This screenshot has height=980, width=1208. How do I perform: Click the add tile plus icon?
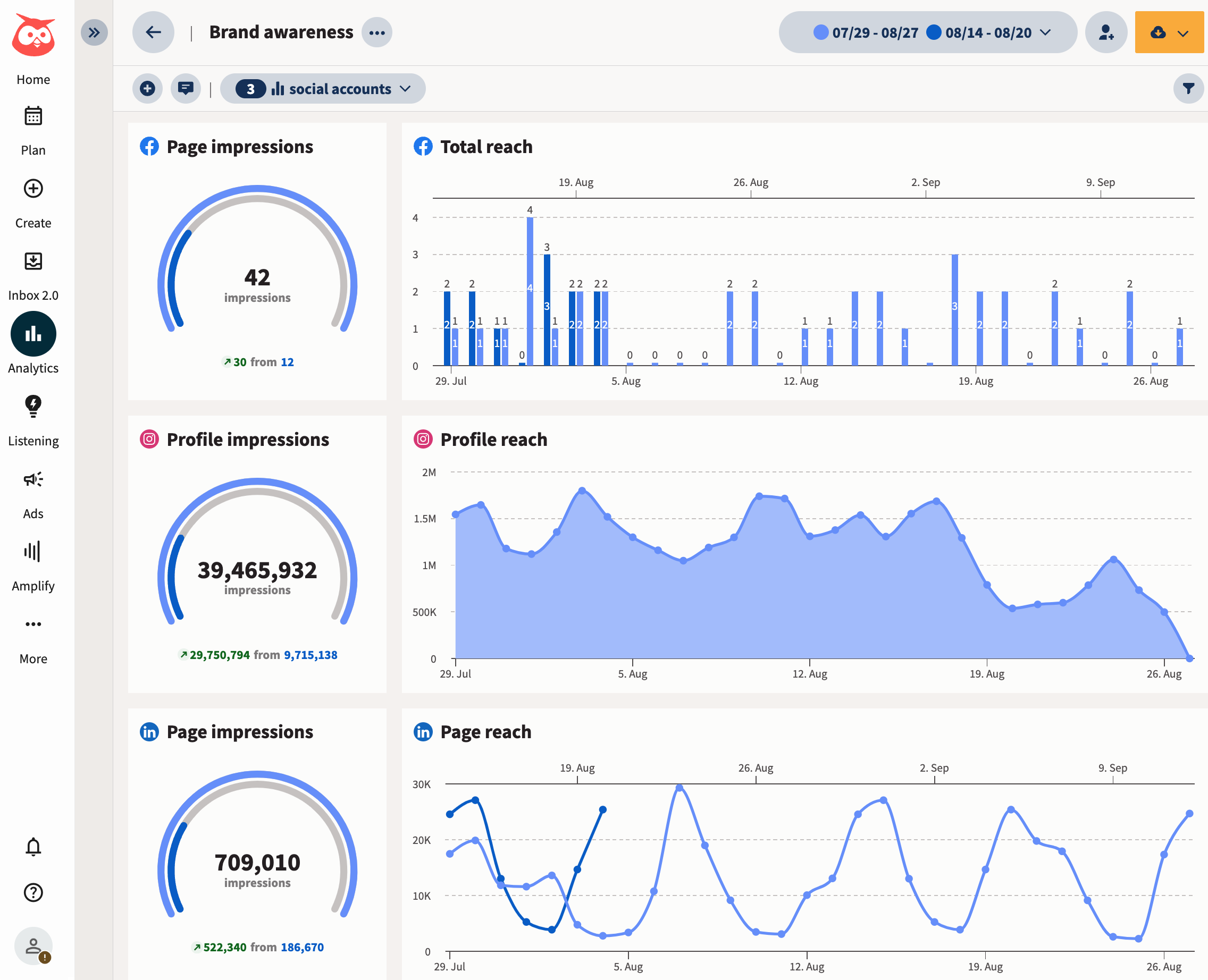pos(147,89)
